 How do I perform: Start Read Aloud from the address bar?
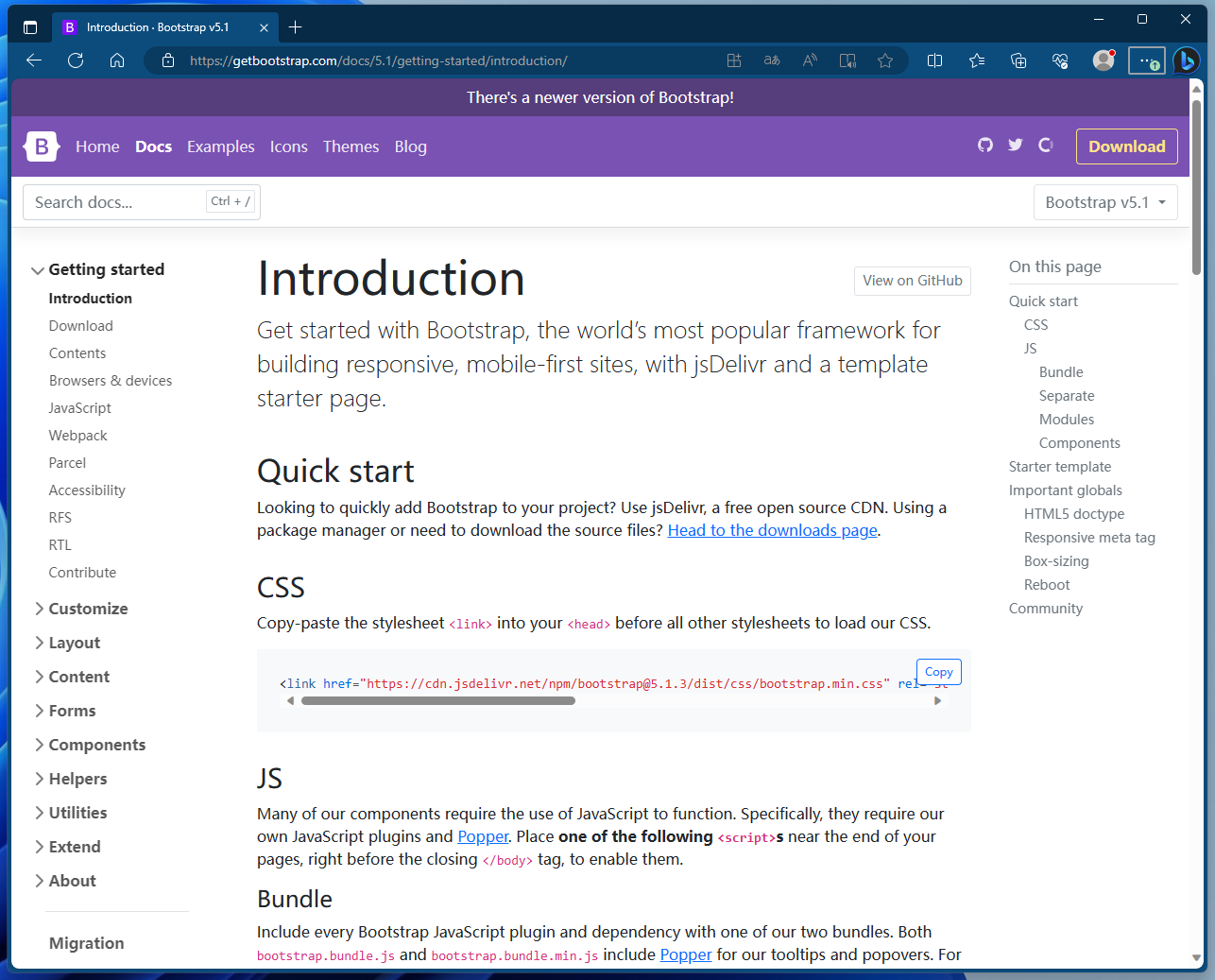coord(810,60)
